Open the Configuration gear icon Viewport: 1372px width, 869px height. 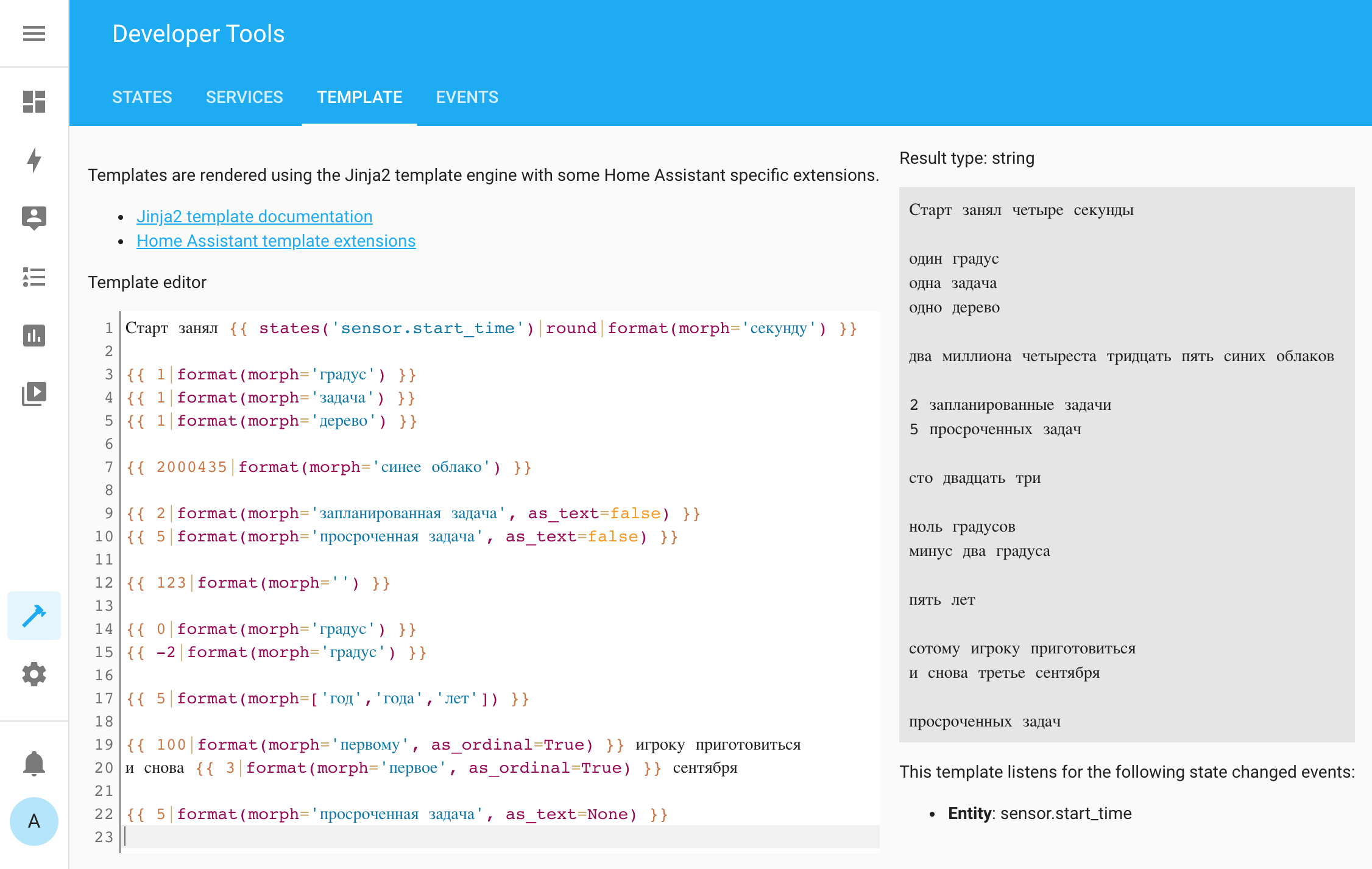coord(34,674)
